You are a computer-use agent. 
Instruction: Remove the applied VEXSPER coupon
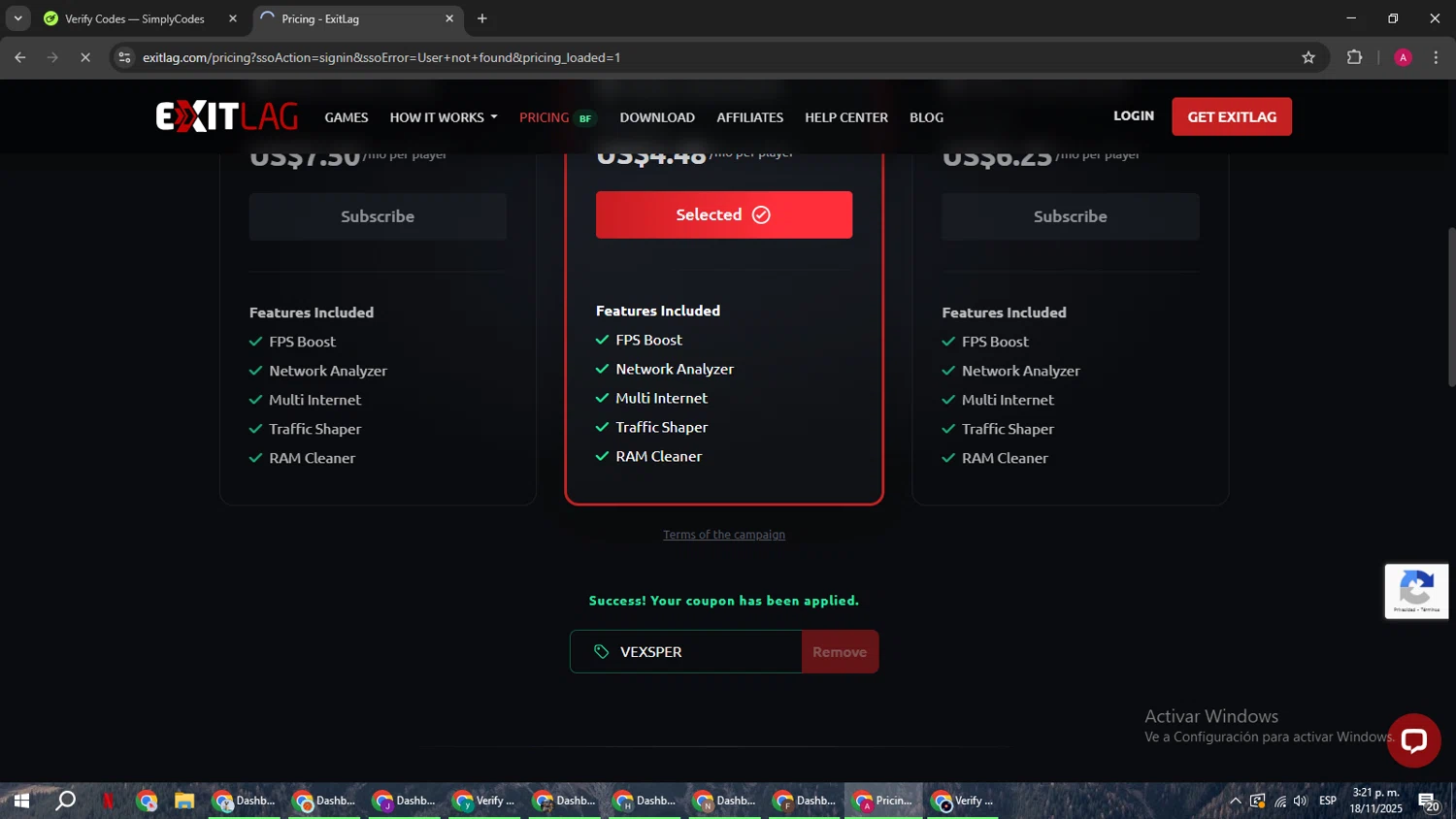840,651
